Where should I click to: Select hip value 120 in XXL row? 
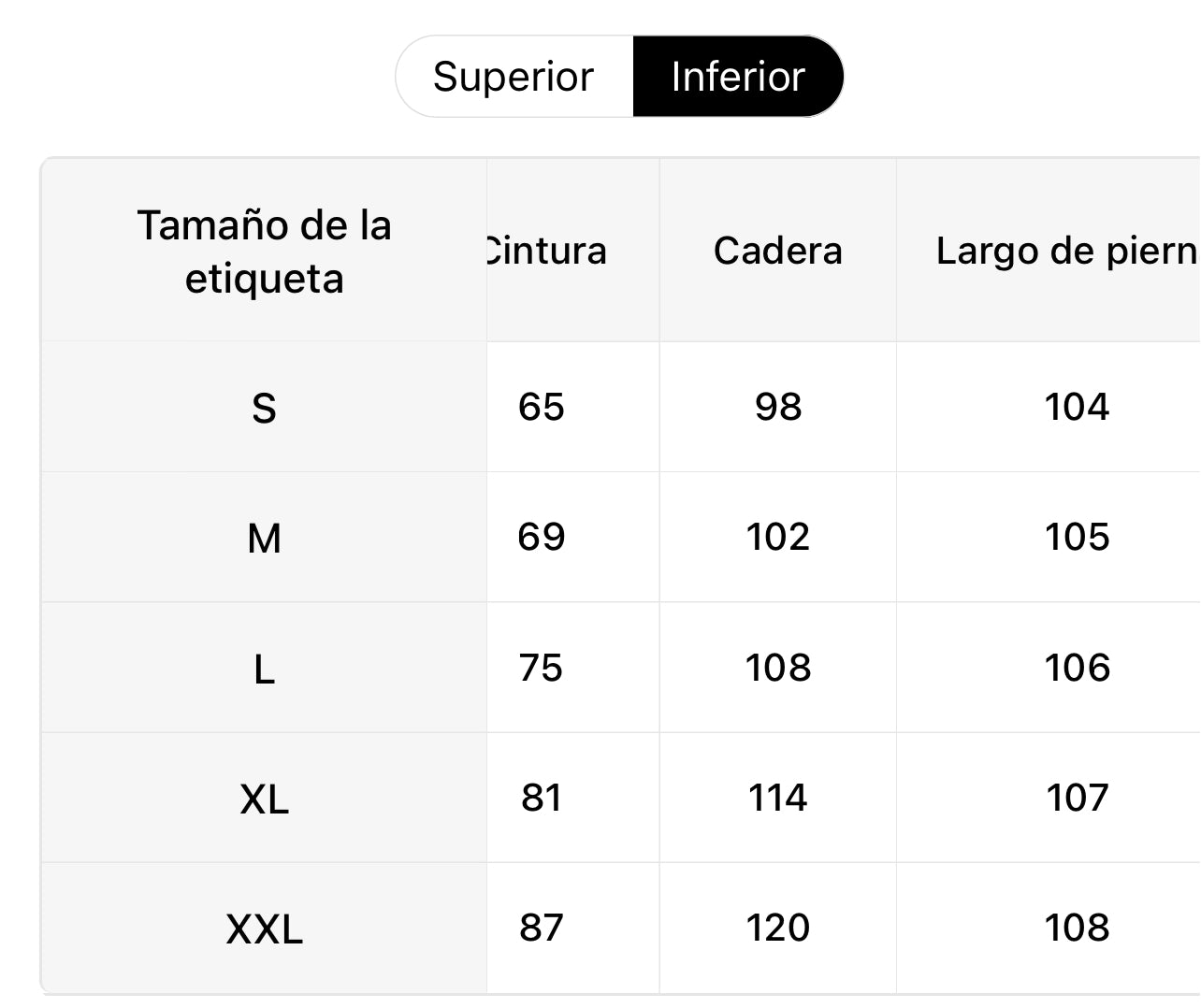[x=777, y=928]
